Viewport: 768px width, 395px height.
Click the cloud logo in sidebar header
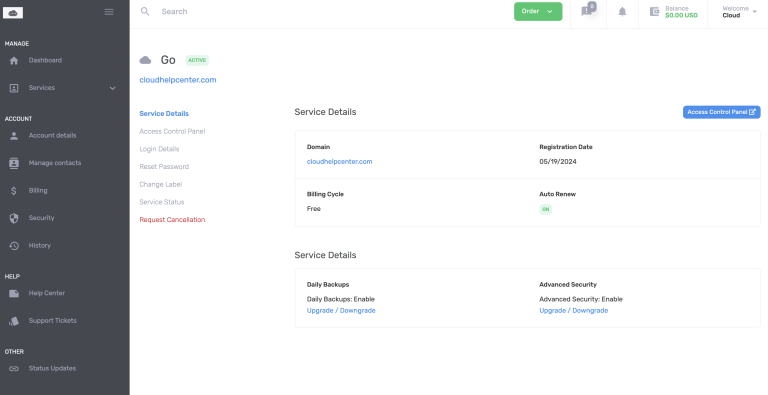coord(13,13)
